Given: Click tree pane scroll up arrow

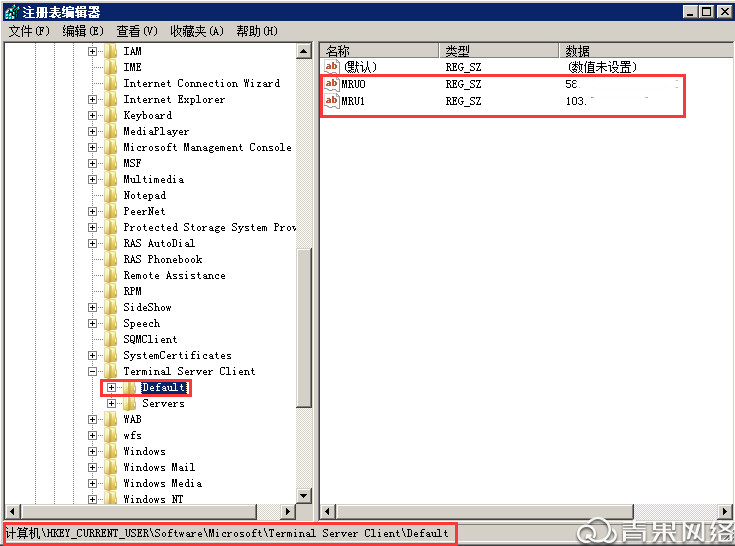Looking at the screenshot, I should click(304, 51).
